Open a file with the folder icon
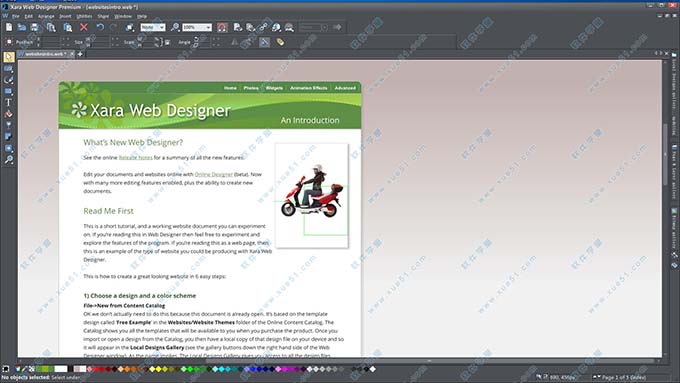The height and width of the screenshot is (383, 680). (22, 27)
